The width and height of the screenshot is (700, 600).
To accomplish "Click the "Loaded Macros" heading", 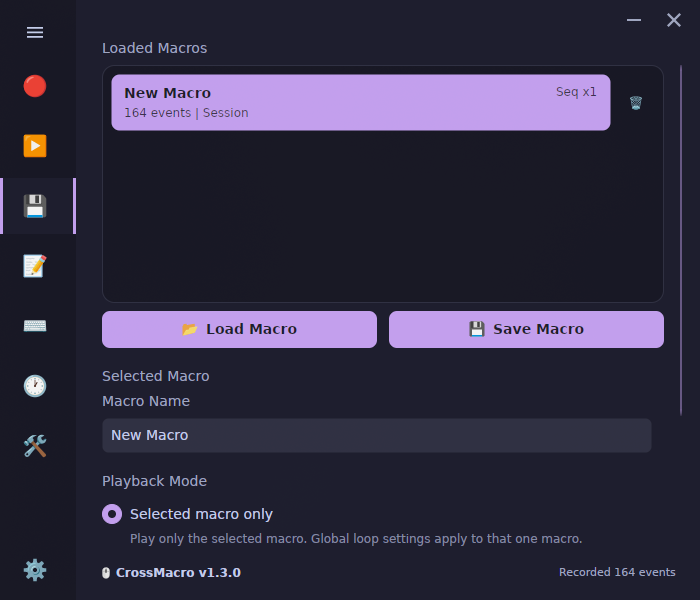I will [x=154, y=48].
